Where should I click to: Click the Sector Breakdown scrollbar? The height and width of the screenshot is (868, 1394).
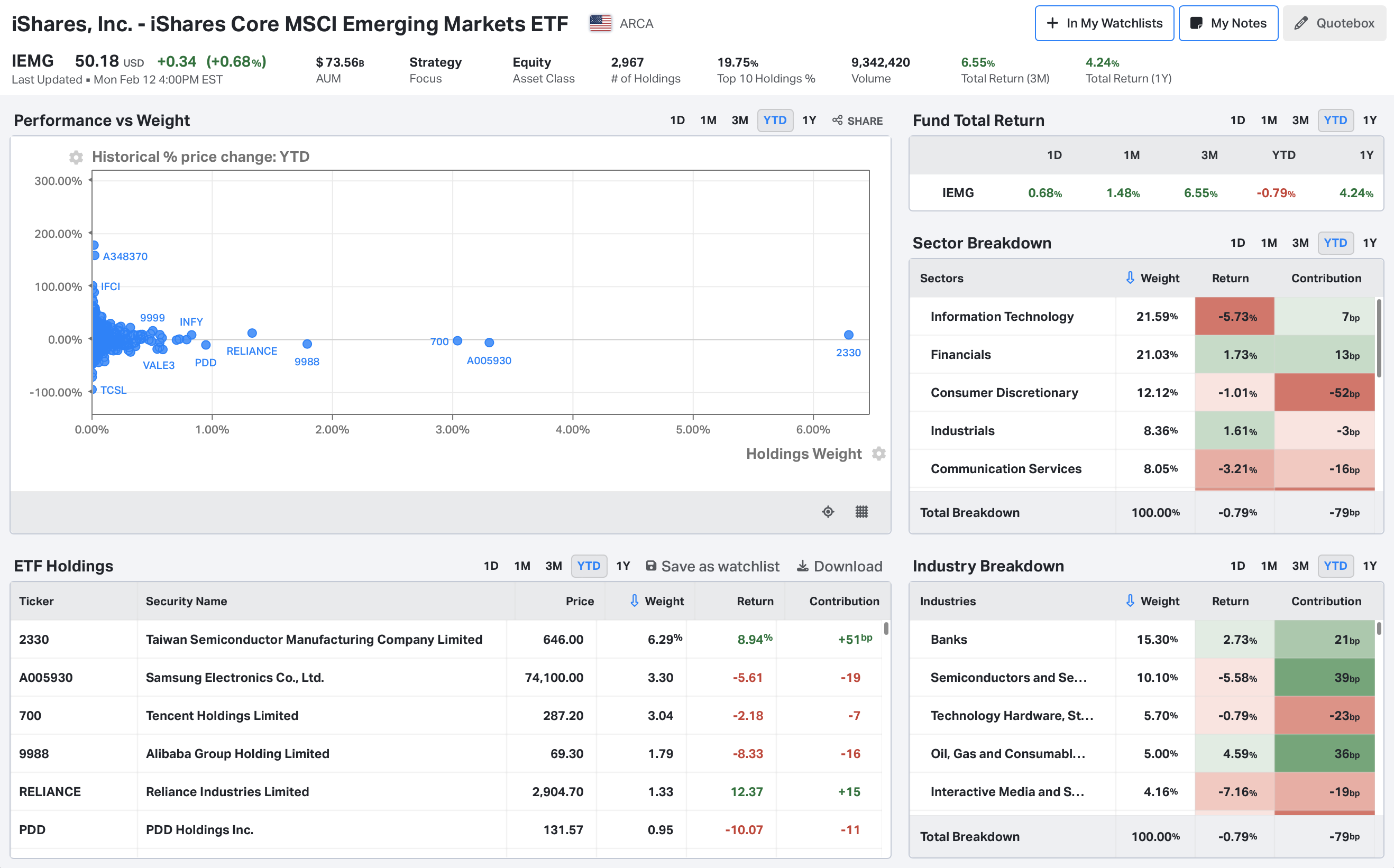[x=1379, y=338]
